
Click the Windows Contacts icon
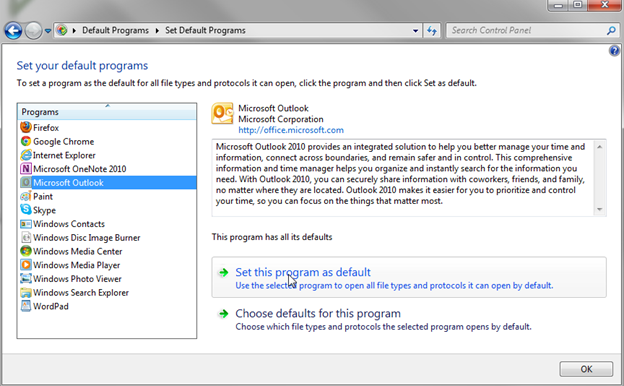tap(26, 224)
